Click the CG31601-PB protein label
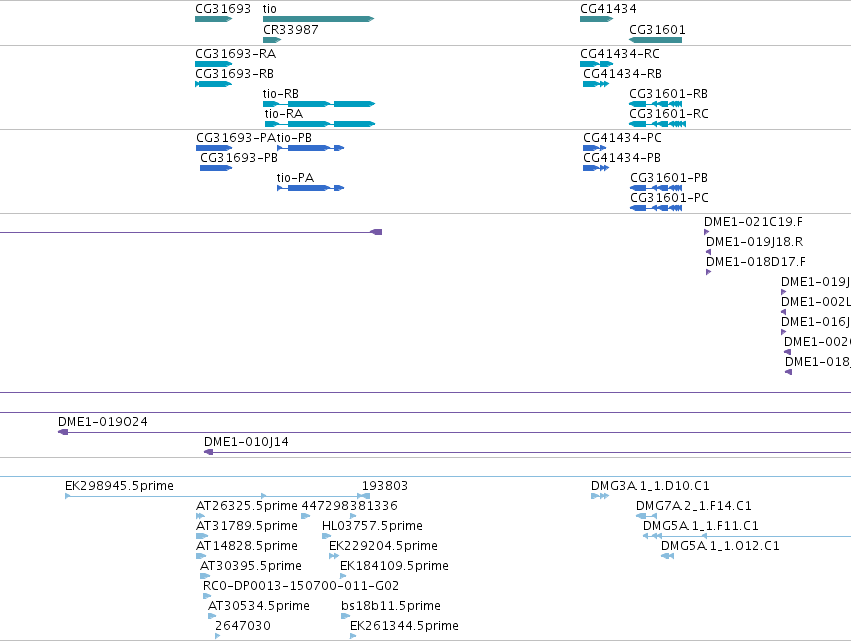The image size is (851, 641). (669, 178)
